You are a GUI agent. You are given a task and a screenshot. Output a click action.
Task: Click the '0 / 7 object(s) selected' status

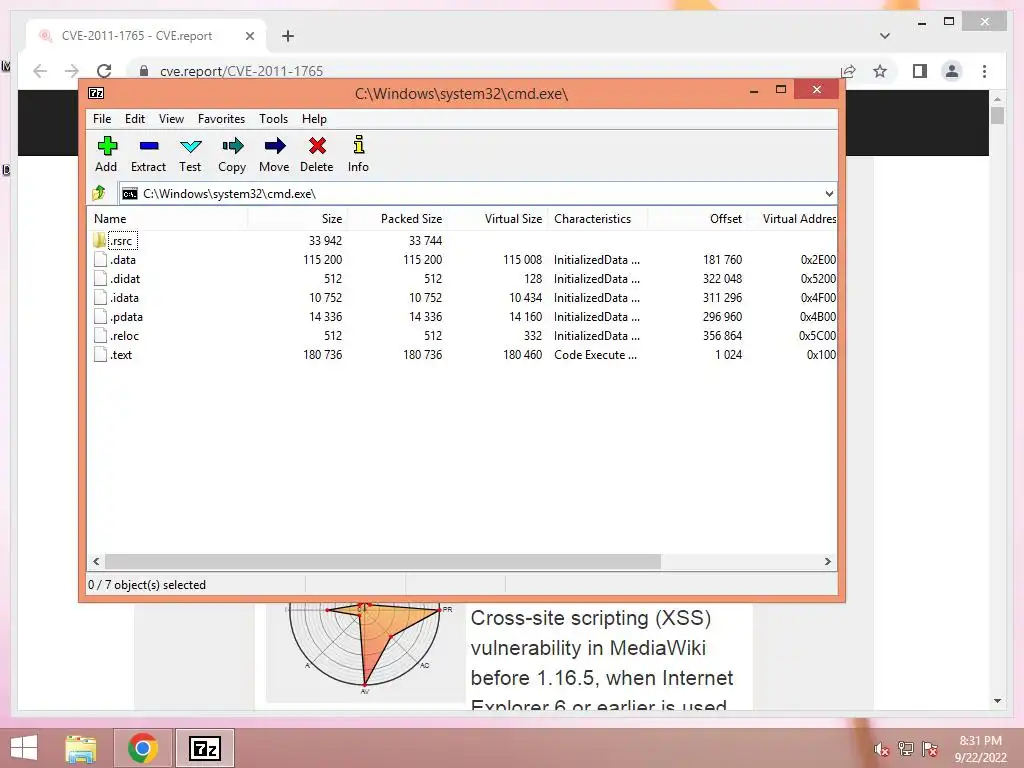pos(147,585)
